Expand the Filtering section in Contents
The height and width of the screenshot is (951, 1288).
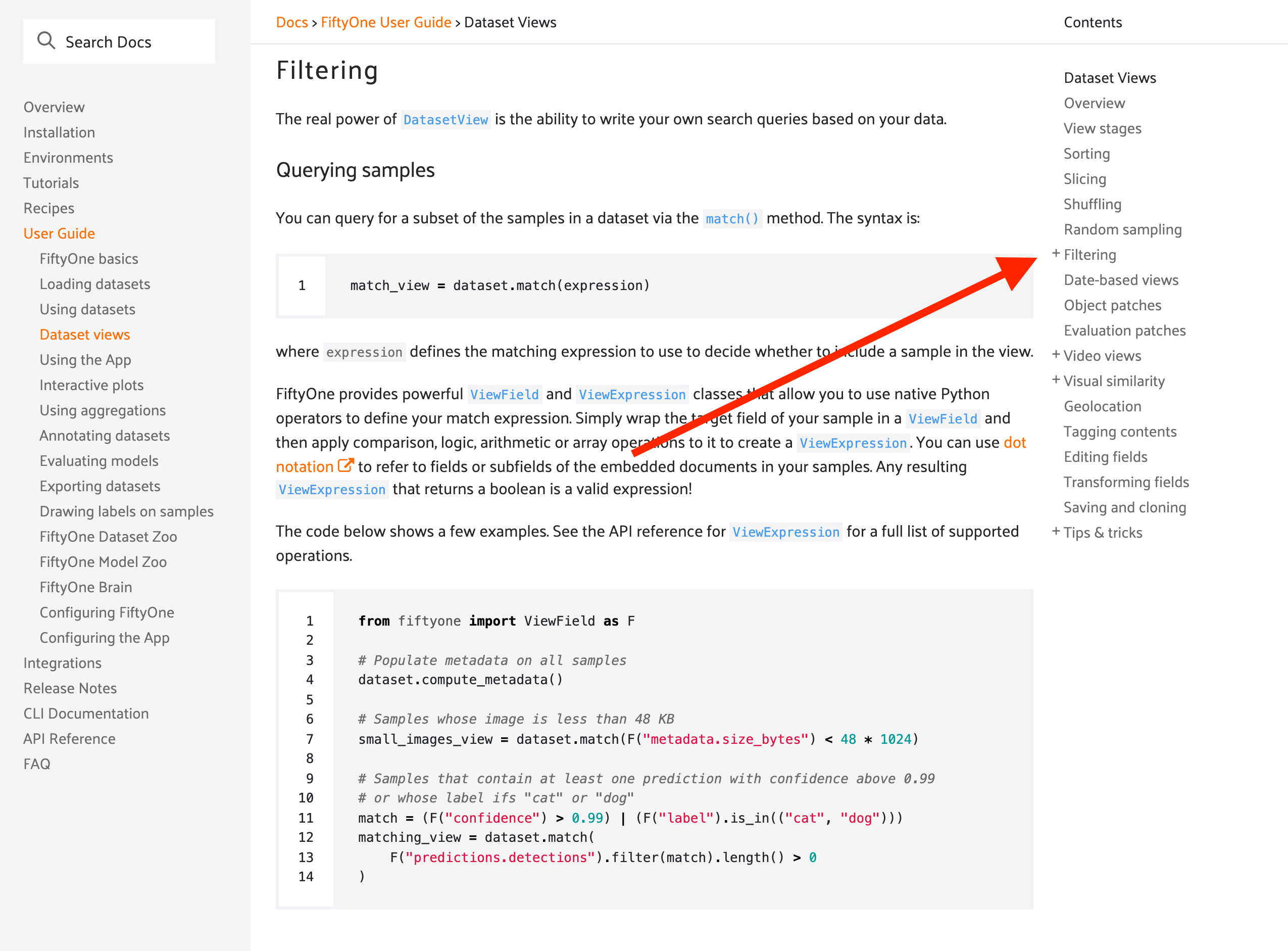[x=1056, y=254]
